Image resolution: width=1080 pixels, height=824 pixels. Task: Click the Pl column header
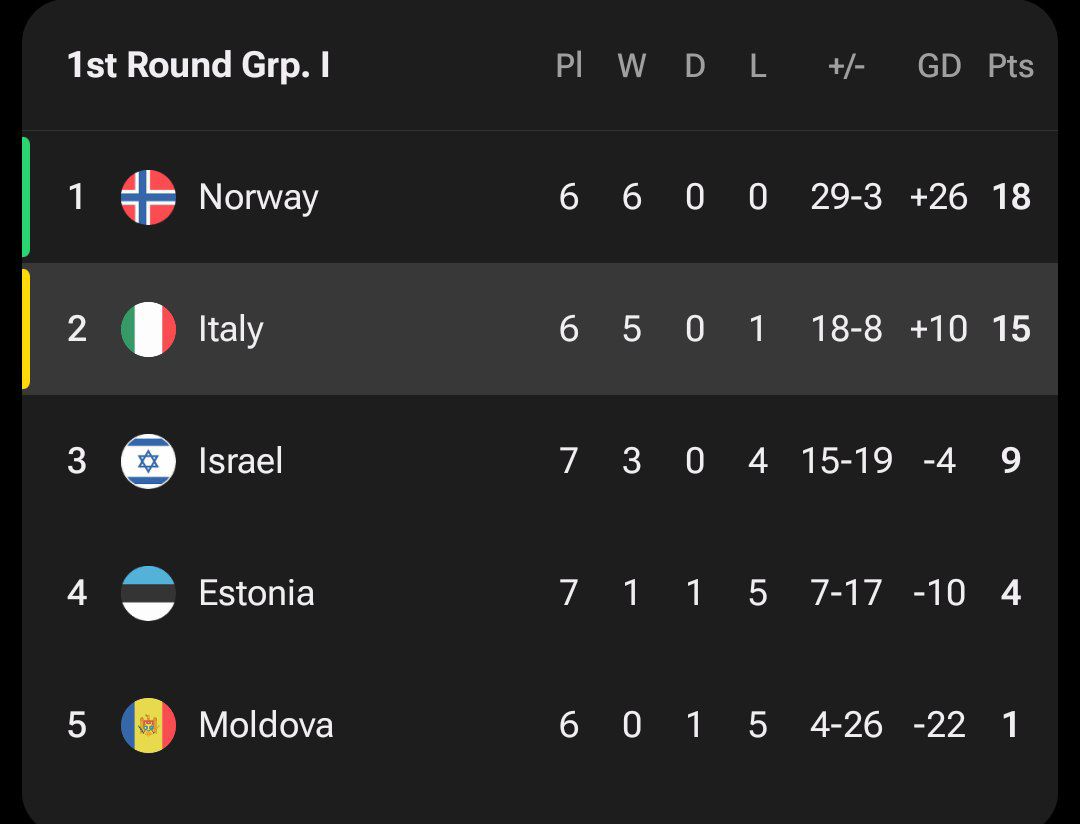point(569,66)
